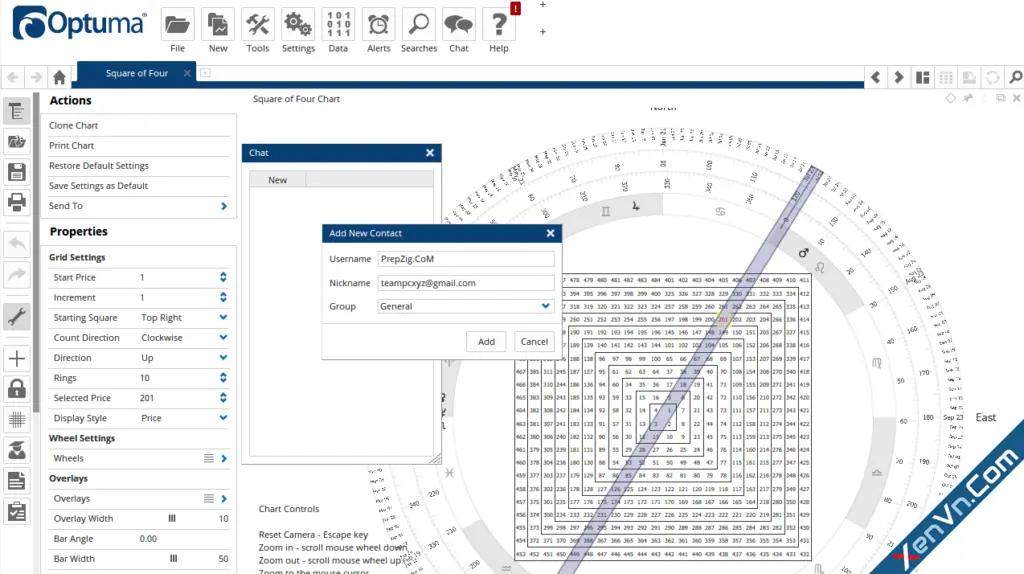The image size is (1024, 574).
Task: Open the Alerts alarm clock icon
Action: (x=378, y=25)
